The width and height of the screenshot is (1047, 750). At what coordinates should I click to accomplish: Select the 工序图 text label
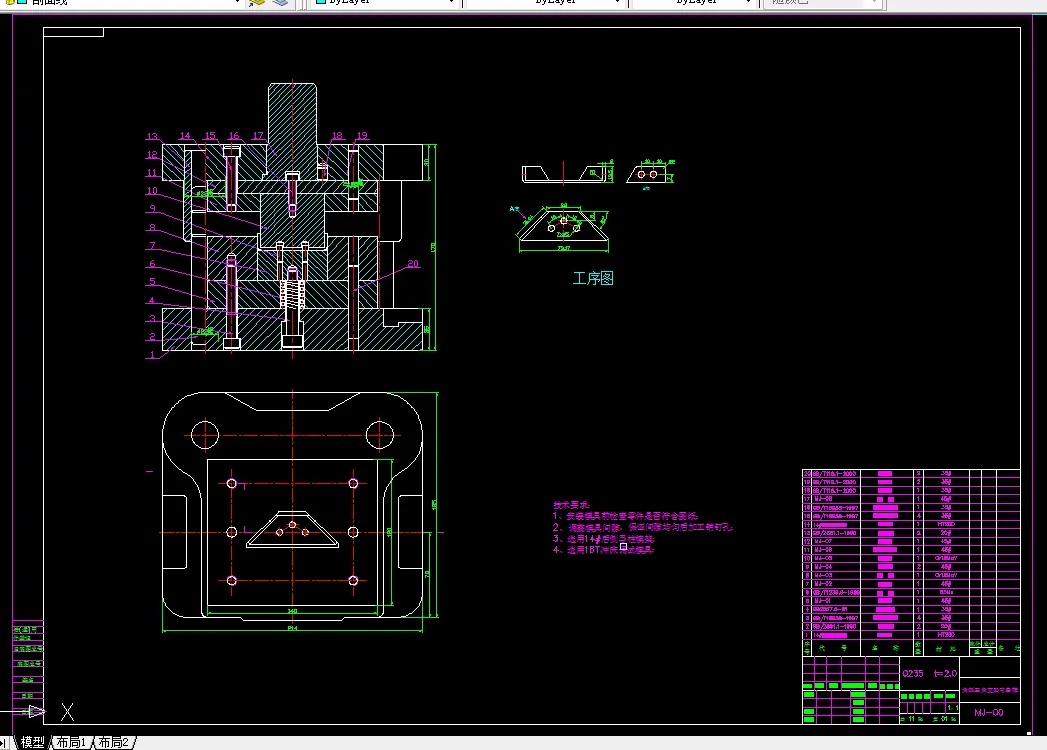click(593, 278)
